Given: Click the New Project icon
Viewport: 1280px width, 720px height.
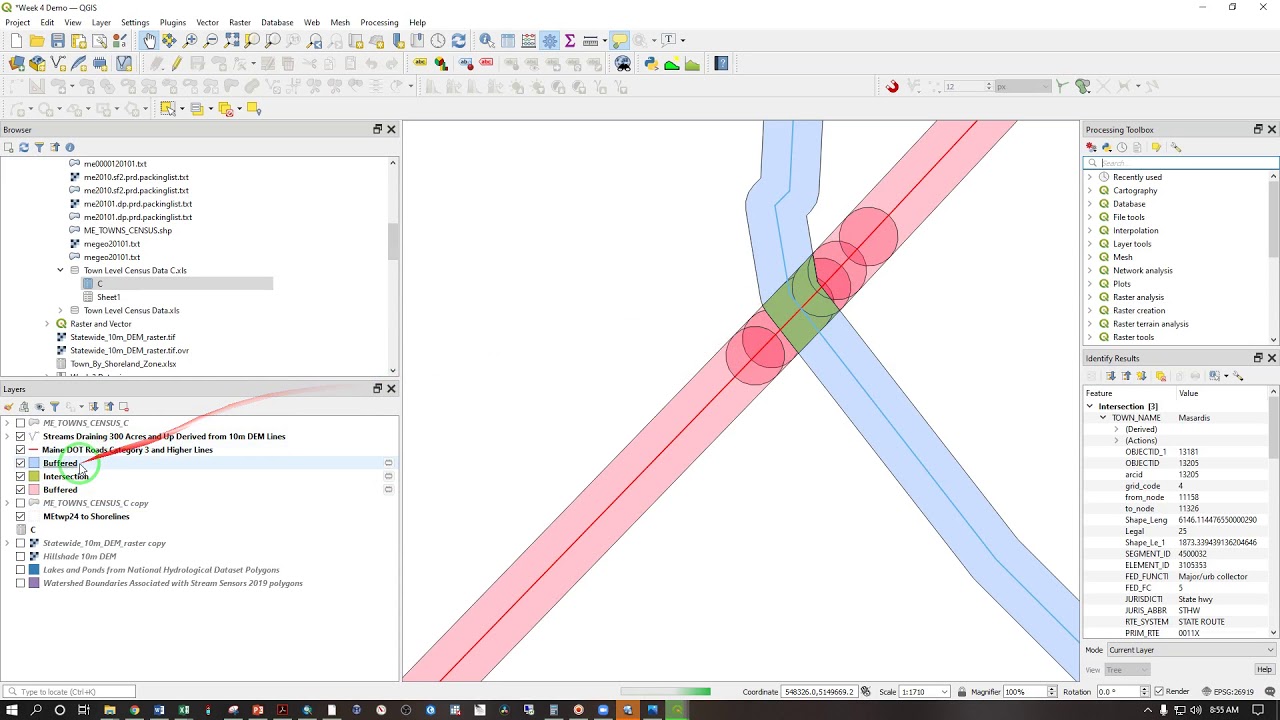Looking at the screenshot, I should click(16, 41).
